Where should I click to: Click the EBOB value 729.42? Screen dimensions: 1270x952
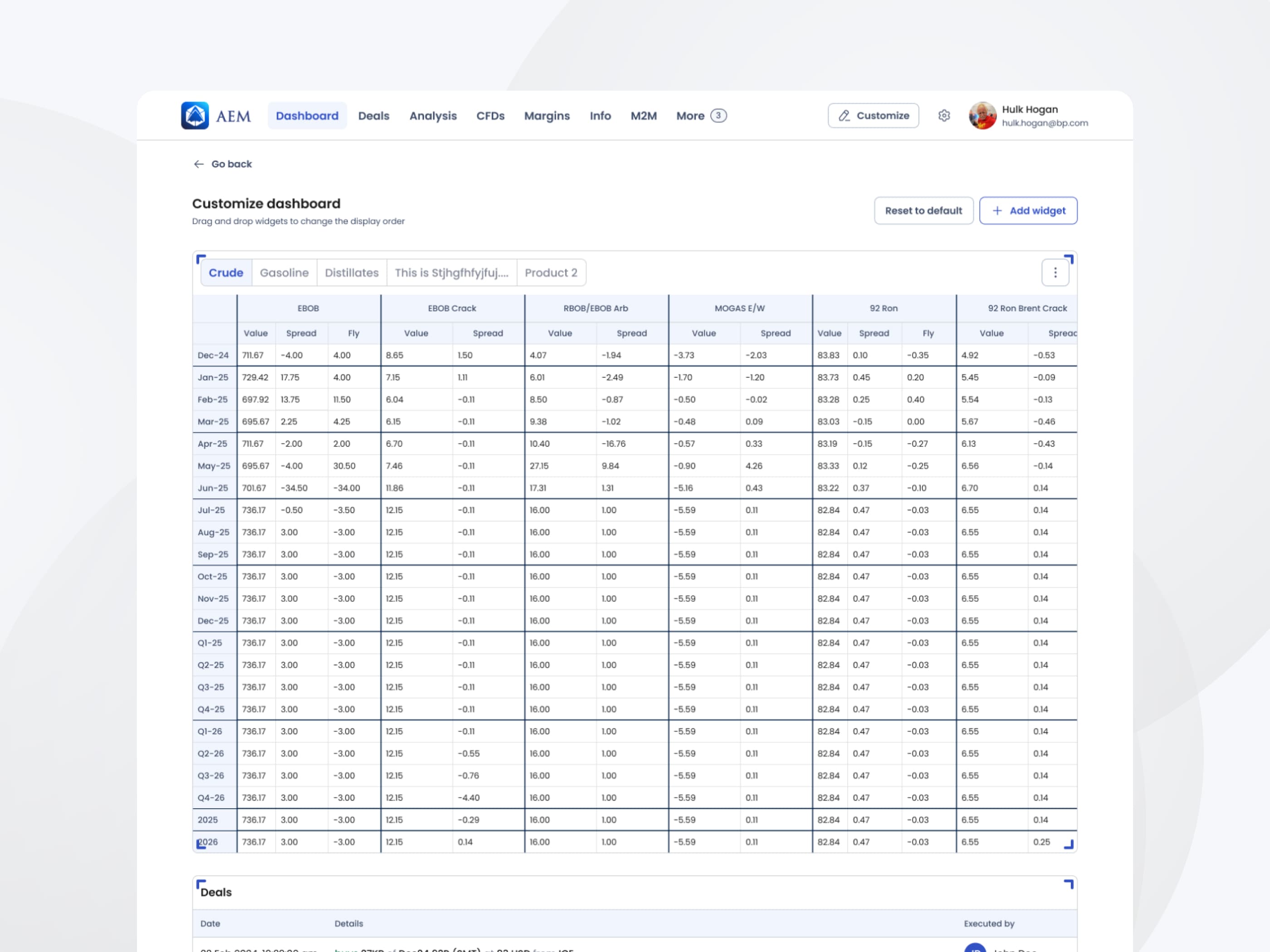point(255,378)
